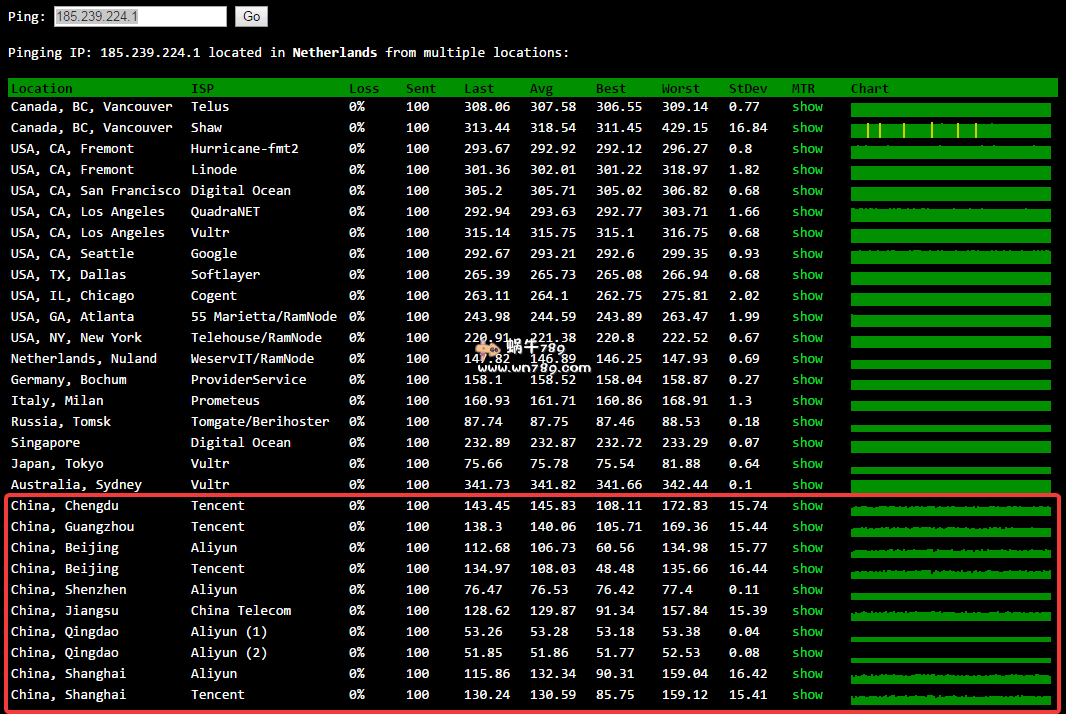1066x714 pixels.
Task: Click the Vancouver Shaw latency chart
Action: pos(950,130)
